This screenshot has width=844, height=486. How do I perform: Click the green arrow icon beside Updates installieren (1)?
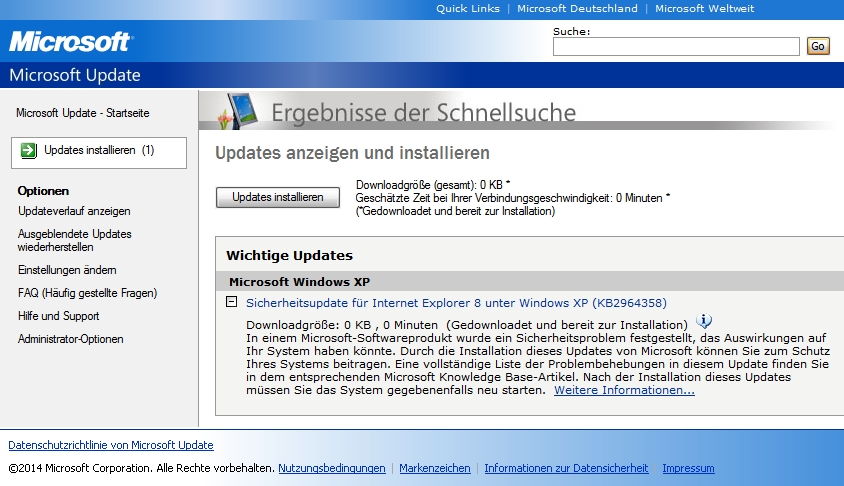click(x=29, y=151)
